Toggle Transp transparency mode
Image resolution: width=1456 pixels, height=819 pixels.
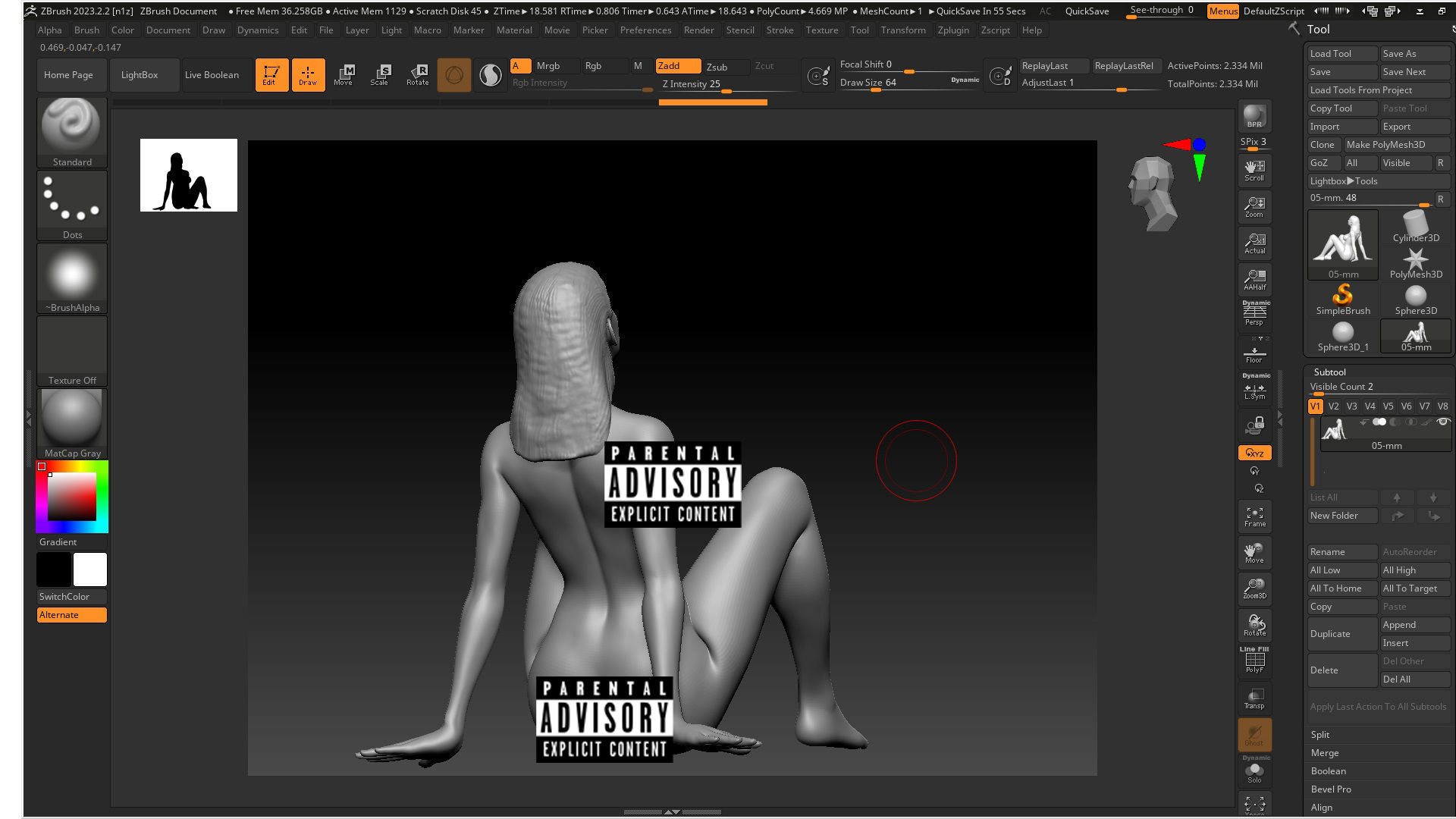(1254, 698)
